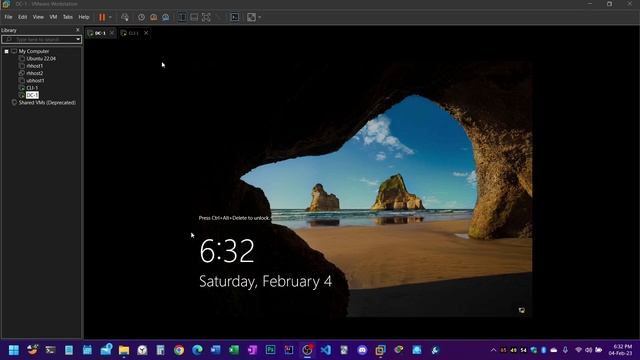The image size is (640, 360).
Task: Click the orange Suspend VM pause button
Action: tap(102, 17)
